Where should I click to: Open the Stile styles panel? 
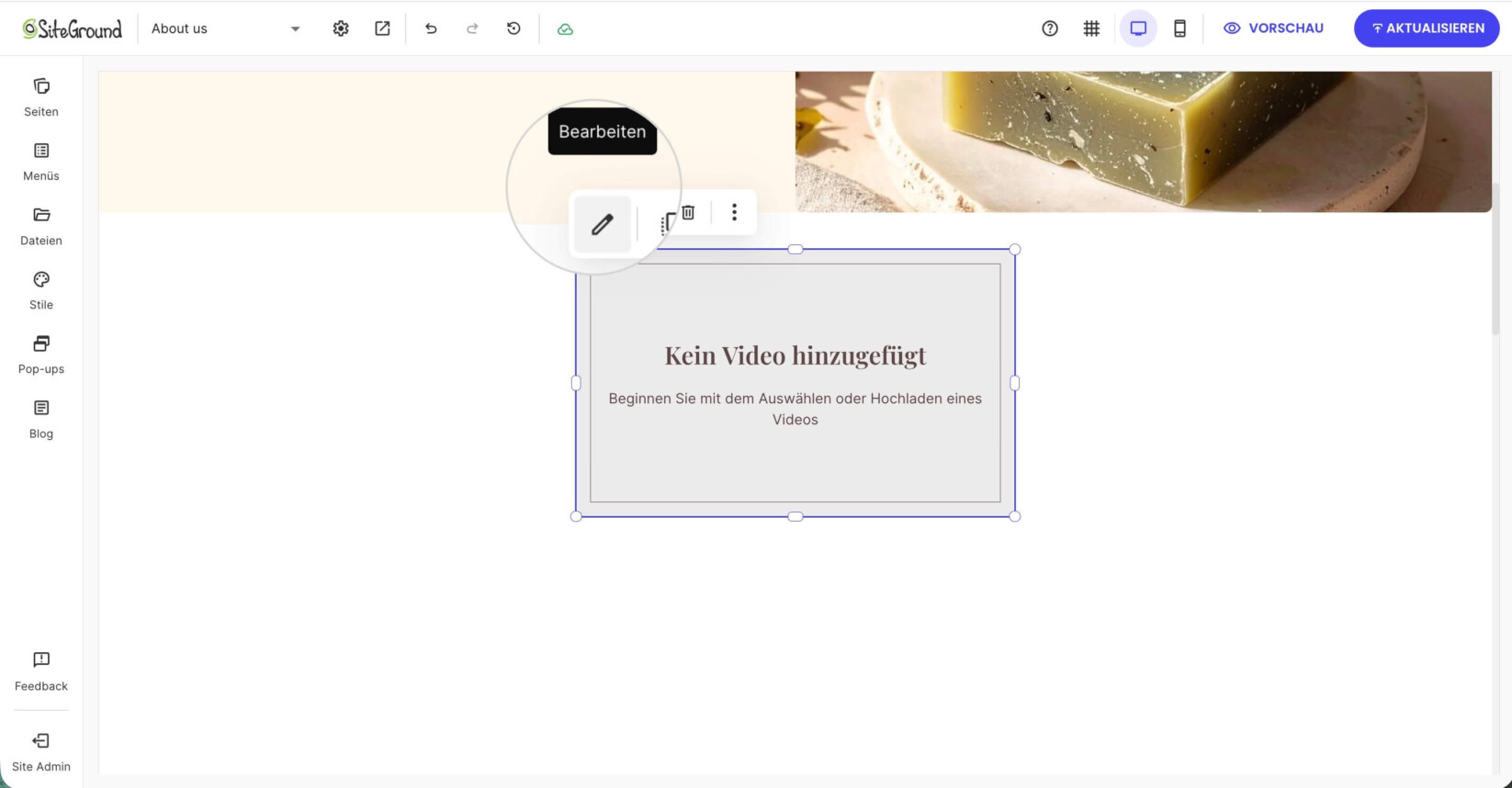tap(41, 290)
